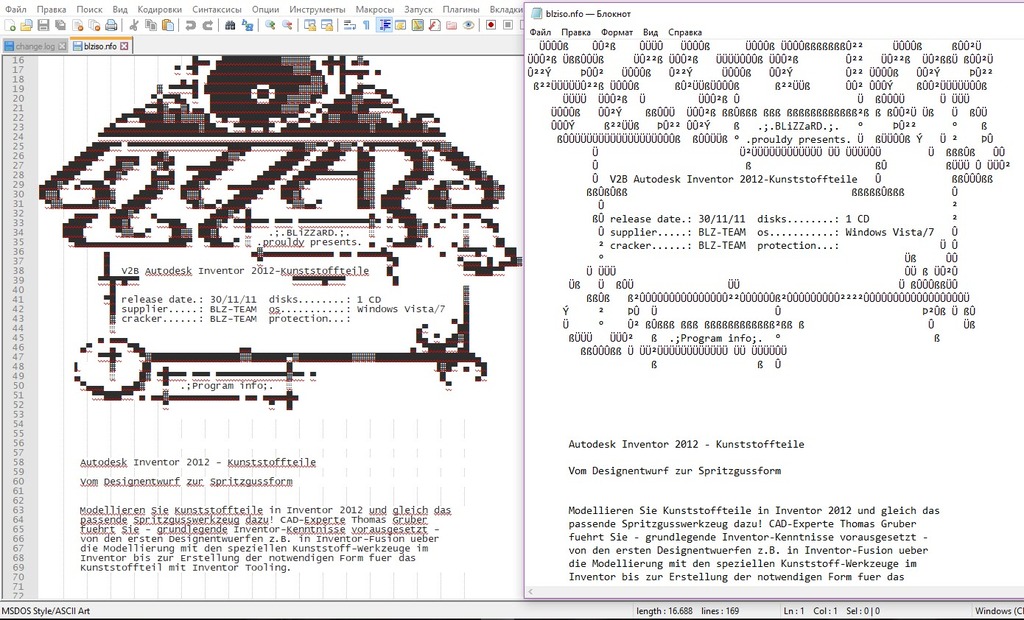Click 'Vom Designentwurf zur Spritzgussform' in Notepad++ editor
This screenshot has width=1024, height=620.
pos(186,481)
